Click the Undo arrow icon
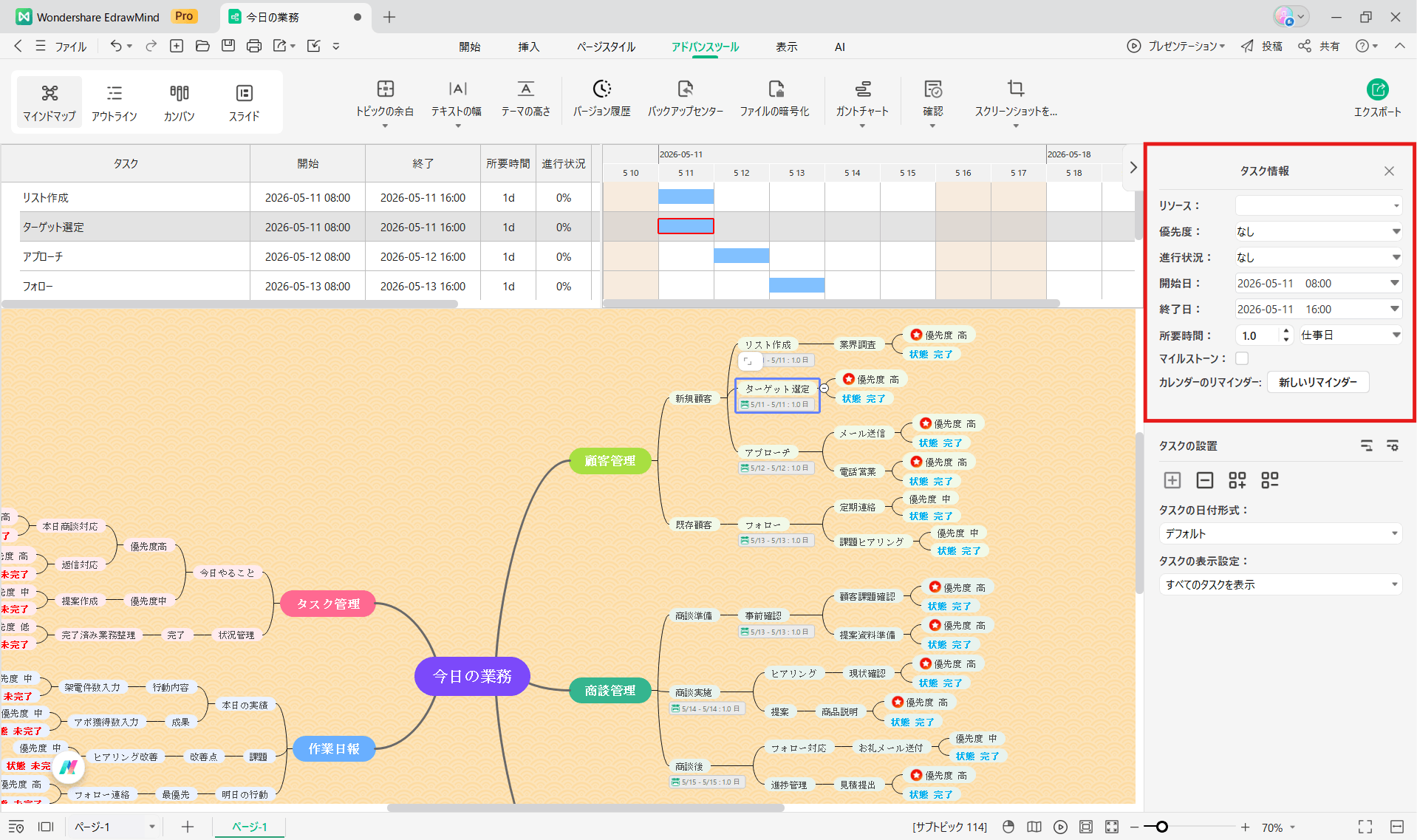The height and width of the screenshot is (840, 1417). pyautogui.click(x=116, y=46)
